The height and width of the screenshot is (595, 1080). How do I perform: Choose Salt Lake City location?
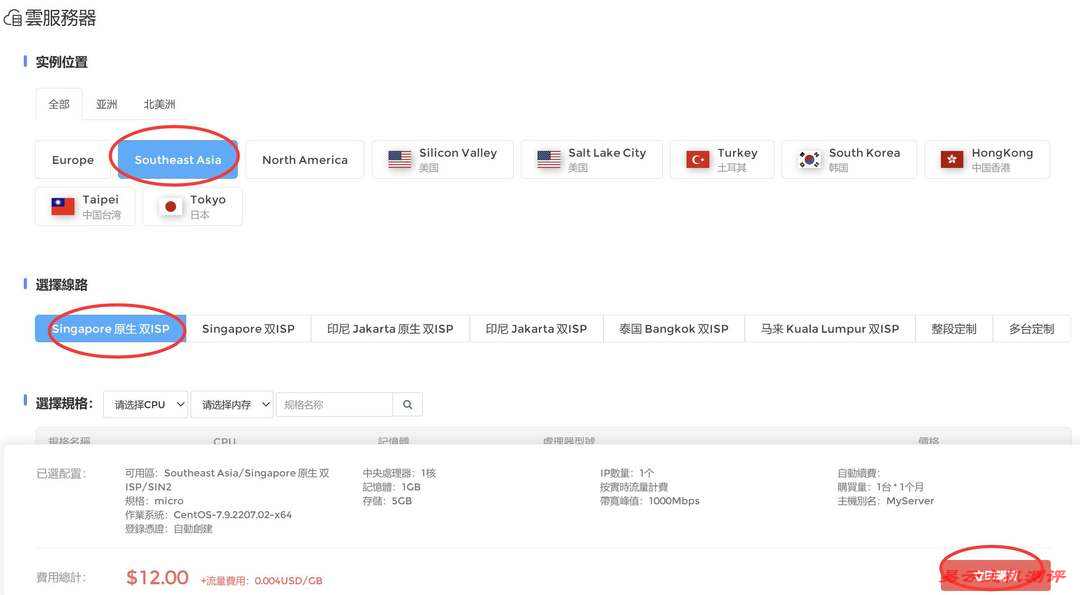(x=591, y=160)
